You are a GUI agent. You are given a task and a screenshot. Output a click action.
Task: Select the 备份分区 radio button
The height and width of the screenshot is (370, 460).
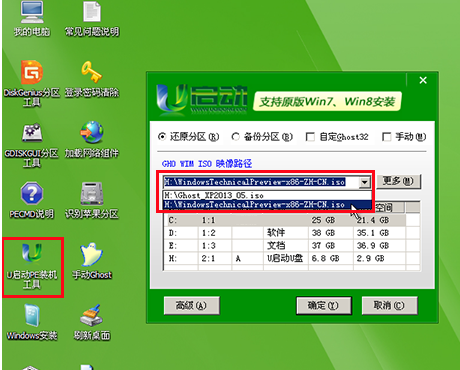(236, 137)
